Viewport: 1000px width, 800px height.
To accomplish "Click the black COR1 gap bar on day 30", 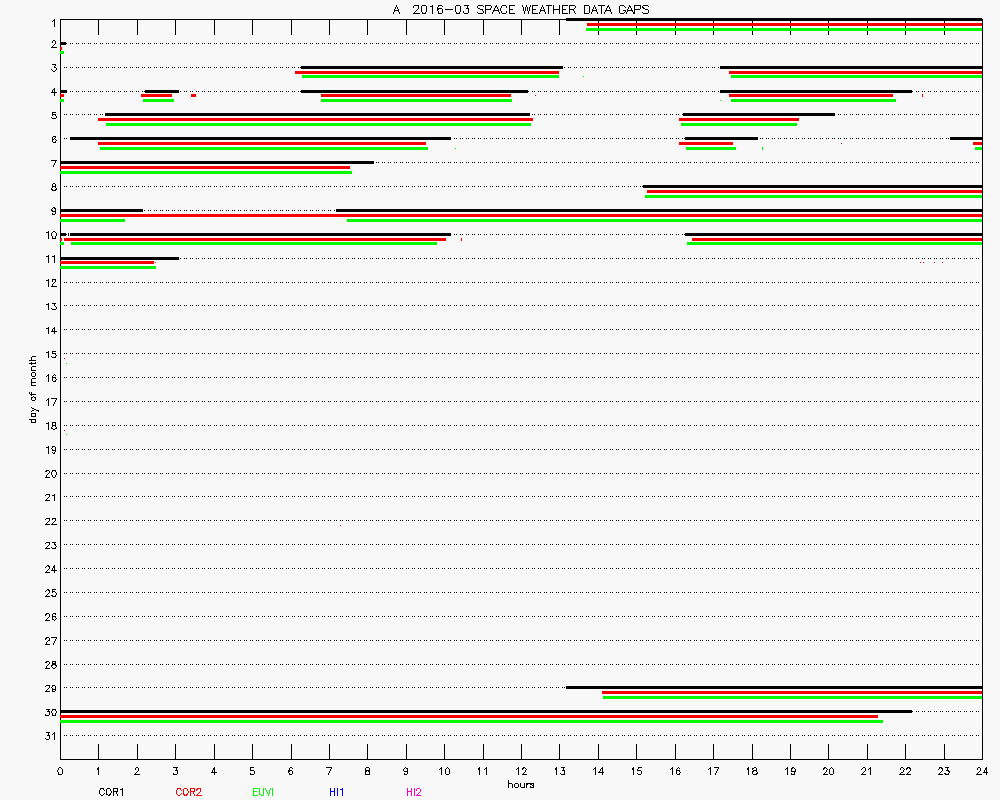I will point(486,711).
